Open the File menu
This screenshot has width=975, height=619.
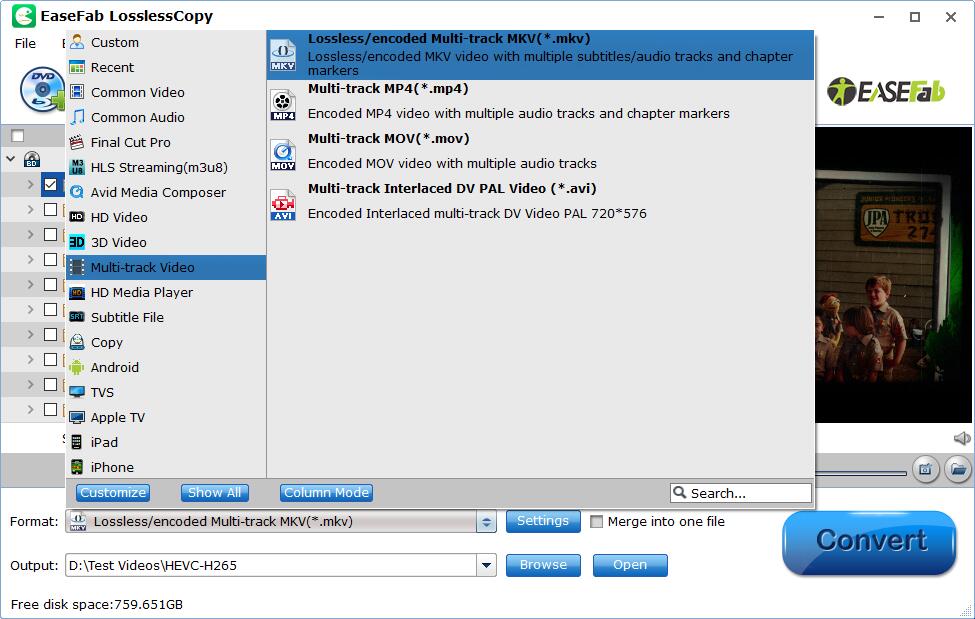(25, 43)
